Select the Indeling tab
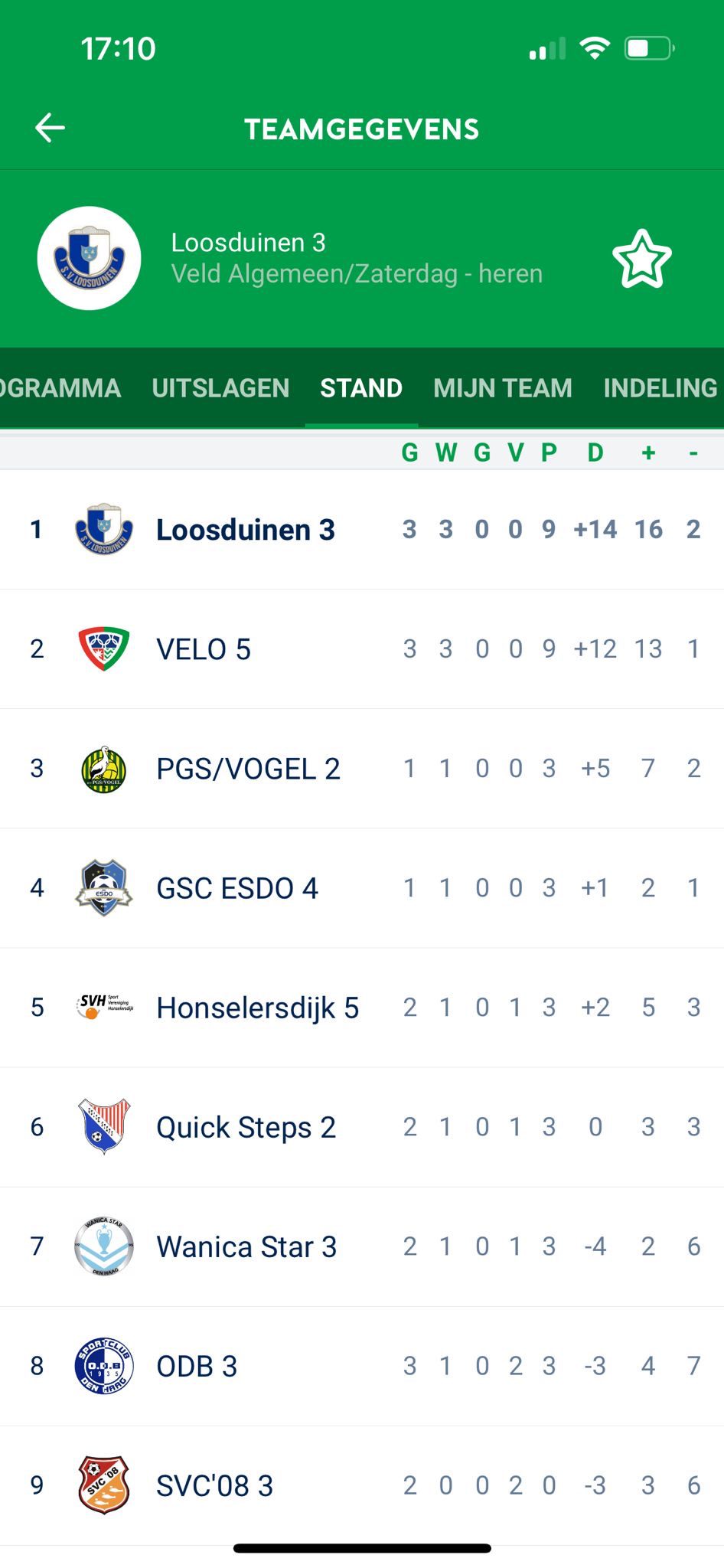Viewport: 724px width, 1568px height. (x=660, y=388)
